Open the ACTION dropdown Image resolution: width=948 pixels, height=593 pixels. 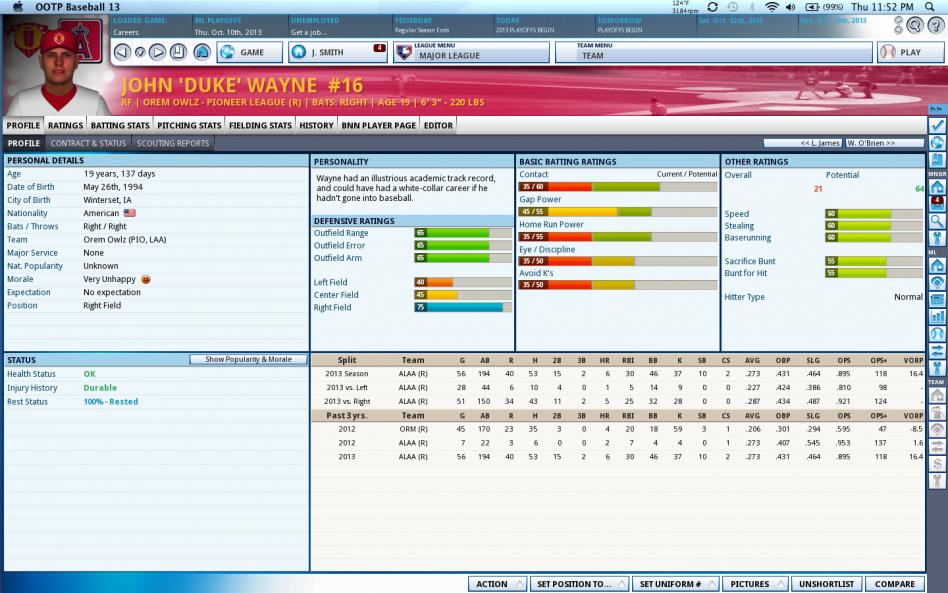pyautogui.click(x=497, y=584)
